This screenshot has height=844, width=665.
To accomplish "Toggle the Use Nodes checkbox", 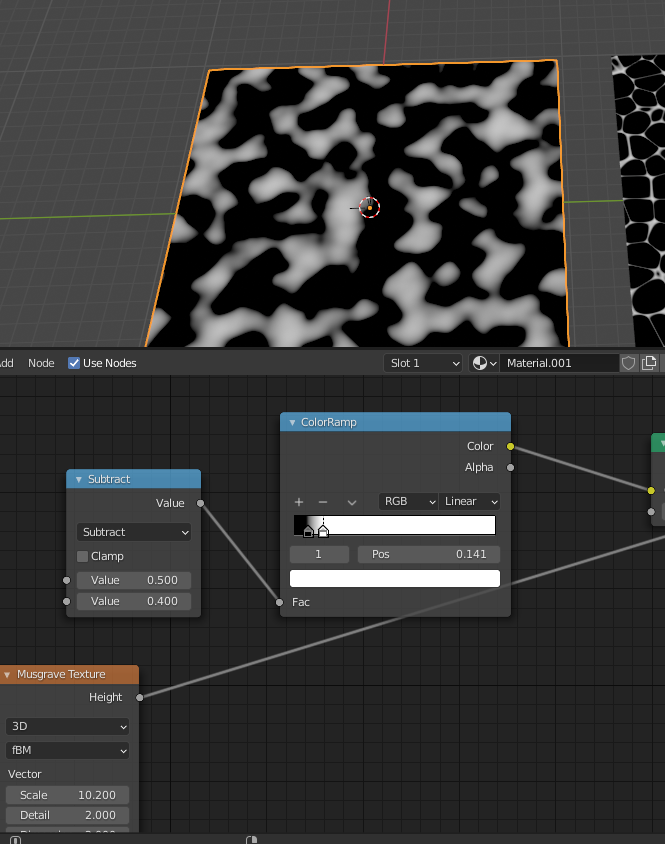I will click(x=74, y=363).
